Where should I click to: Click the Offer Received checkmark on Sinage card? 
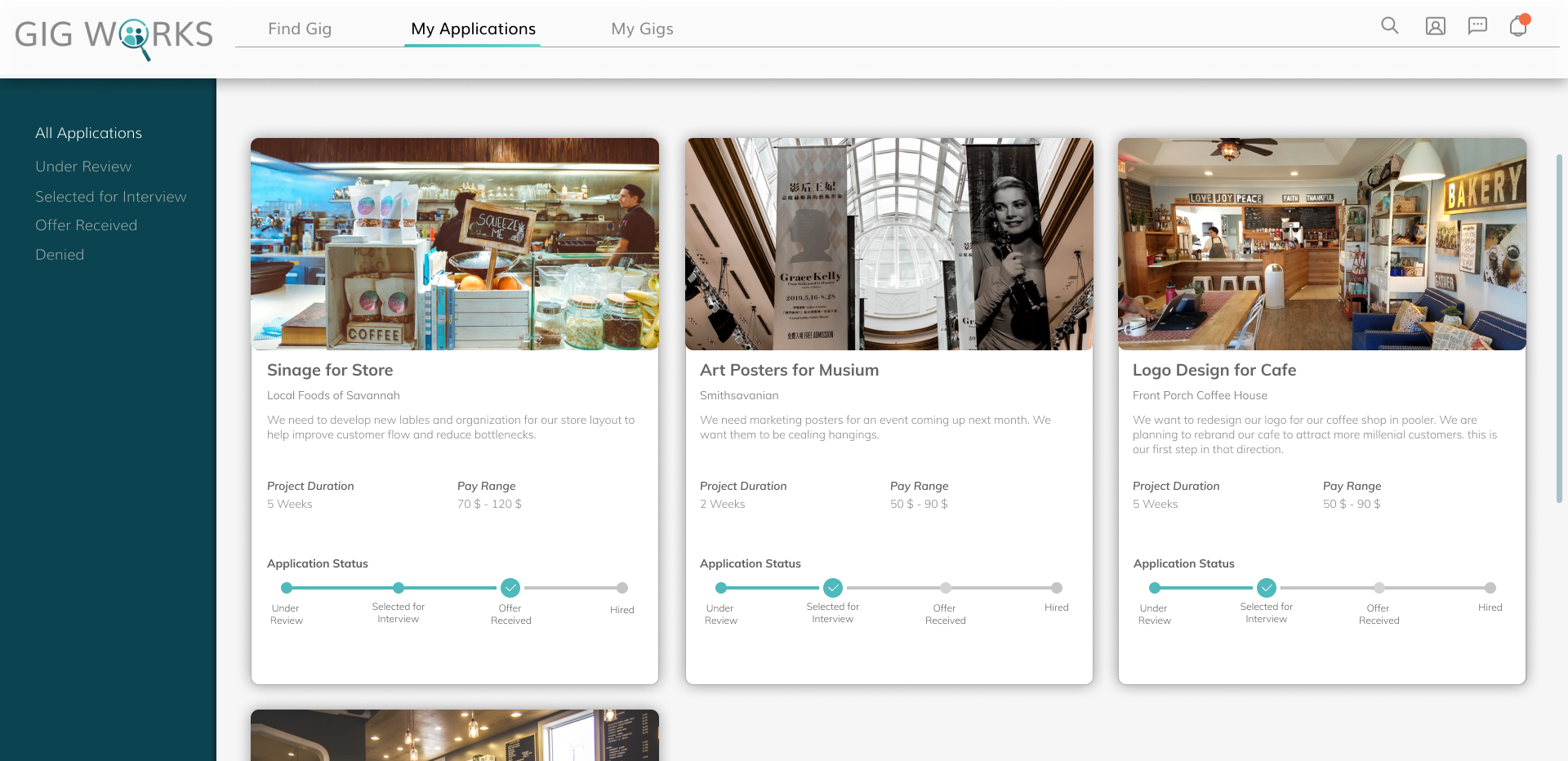(510, 588)
